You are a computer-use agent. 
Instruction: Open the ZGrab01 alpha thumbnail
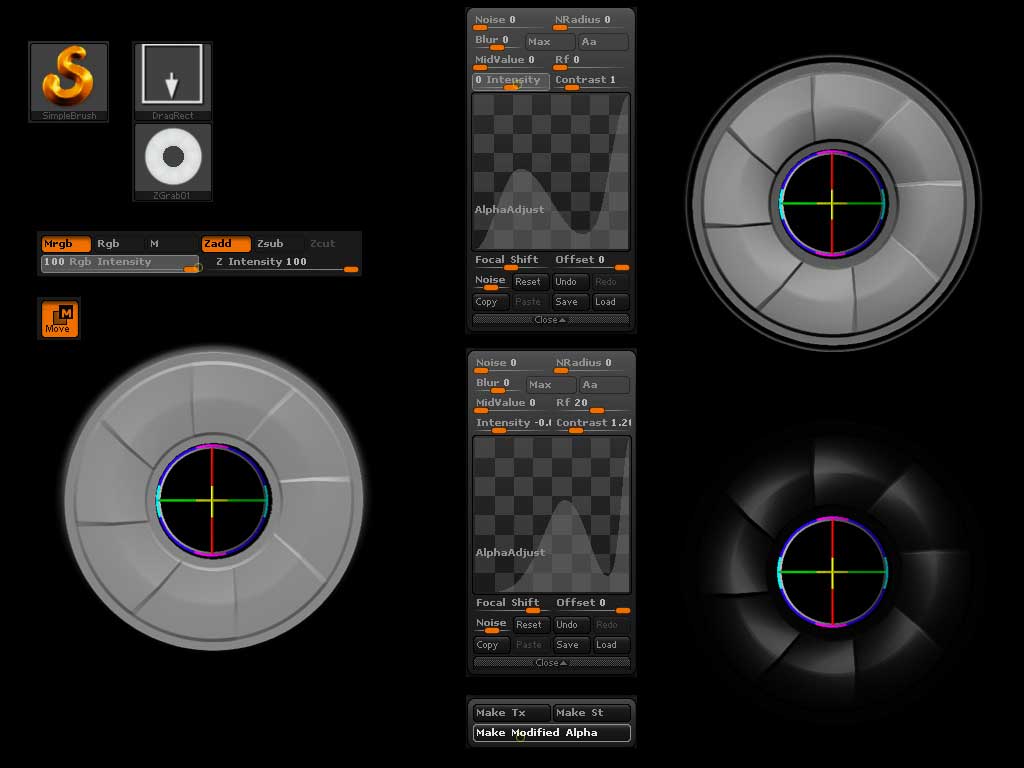[172, 160]
